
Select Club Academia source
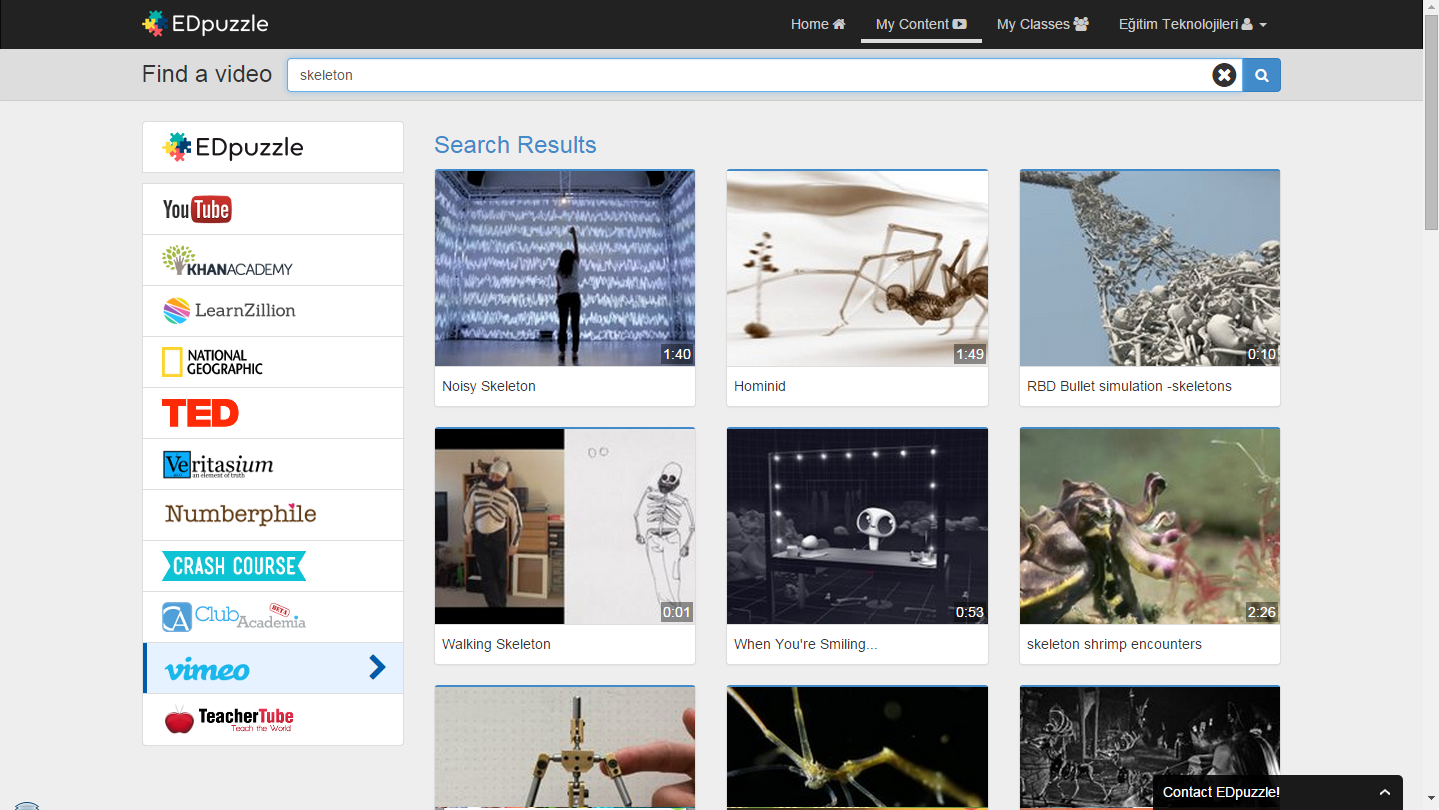point(273,617)
